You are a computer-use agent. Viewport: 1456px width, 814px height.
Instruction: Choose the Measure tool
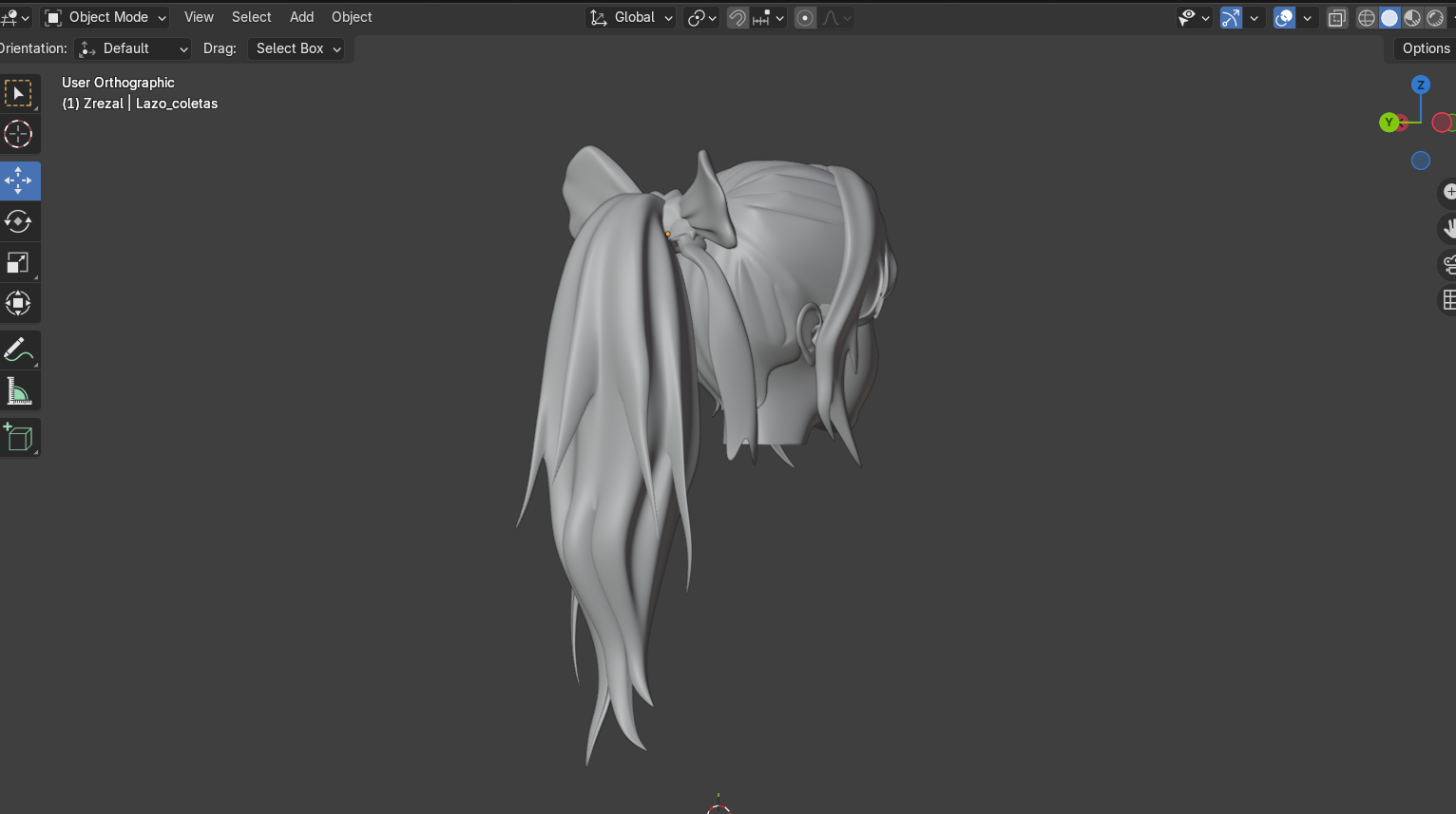pos(18,390)
